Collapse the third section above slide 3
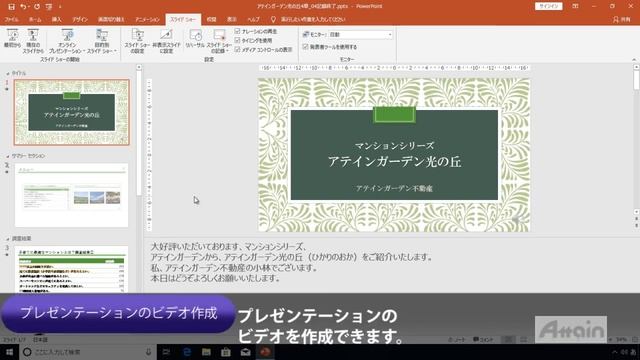640x360 pixels. 8,239
